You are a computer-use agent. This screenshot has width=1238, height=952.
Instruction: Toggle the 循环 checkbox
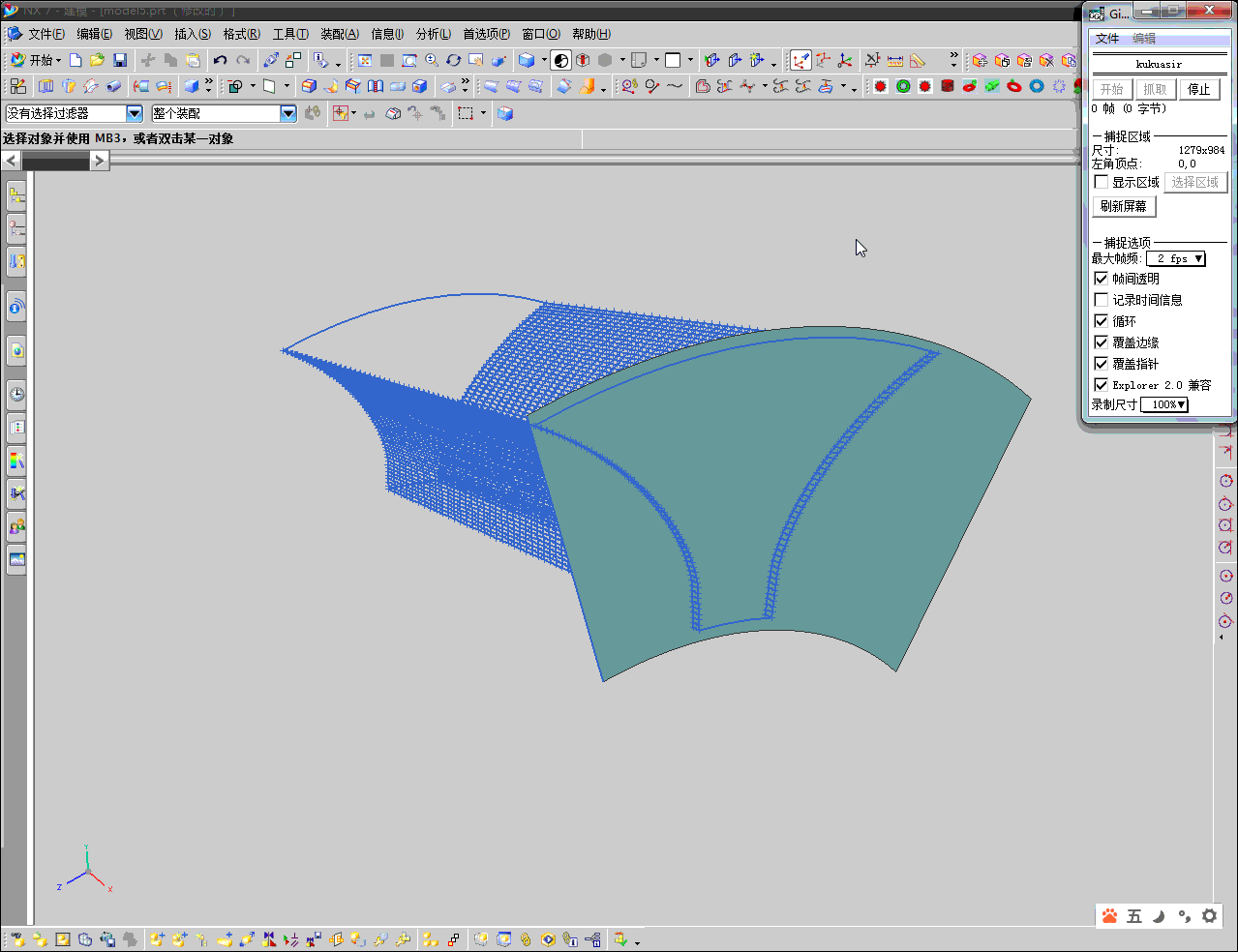click(1102, 321)
